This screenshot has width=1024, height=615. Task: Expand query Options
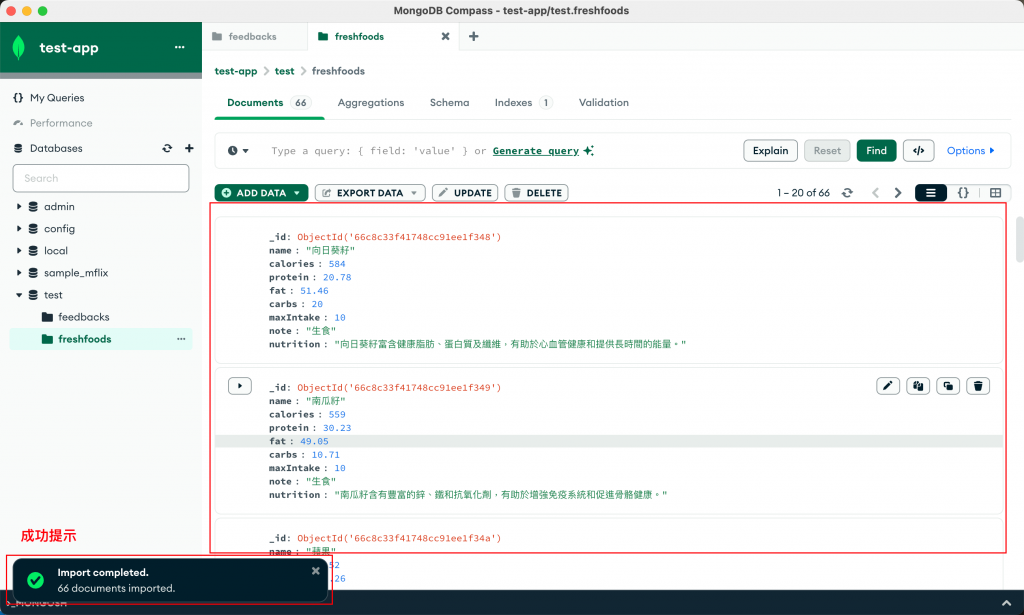coord(971,151)
